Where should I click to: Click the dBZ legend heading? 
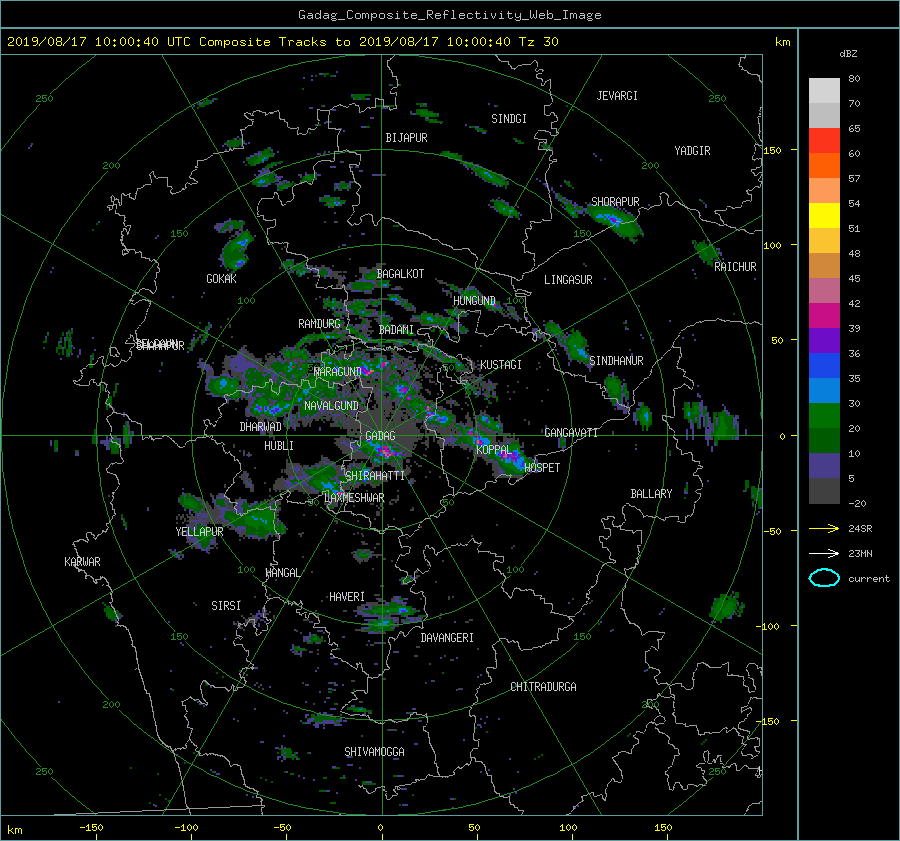coord(848,54)
